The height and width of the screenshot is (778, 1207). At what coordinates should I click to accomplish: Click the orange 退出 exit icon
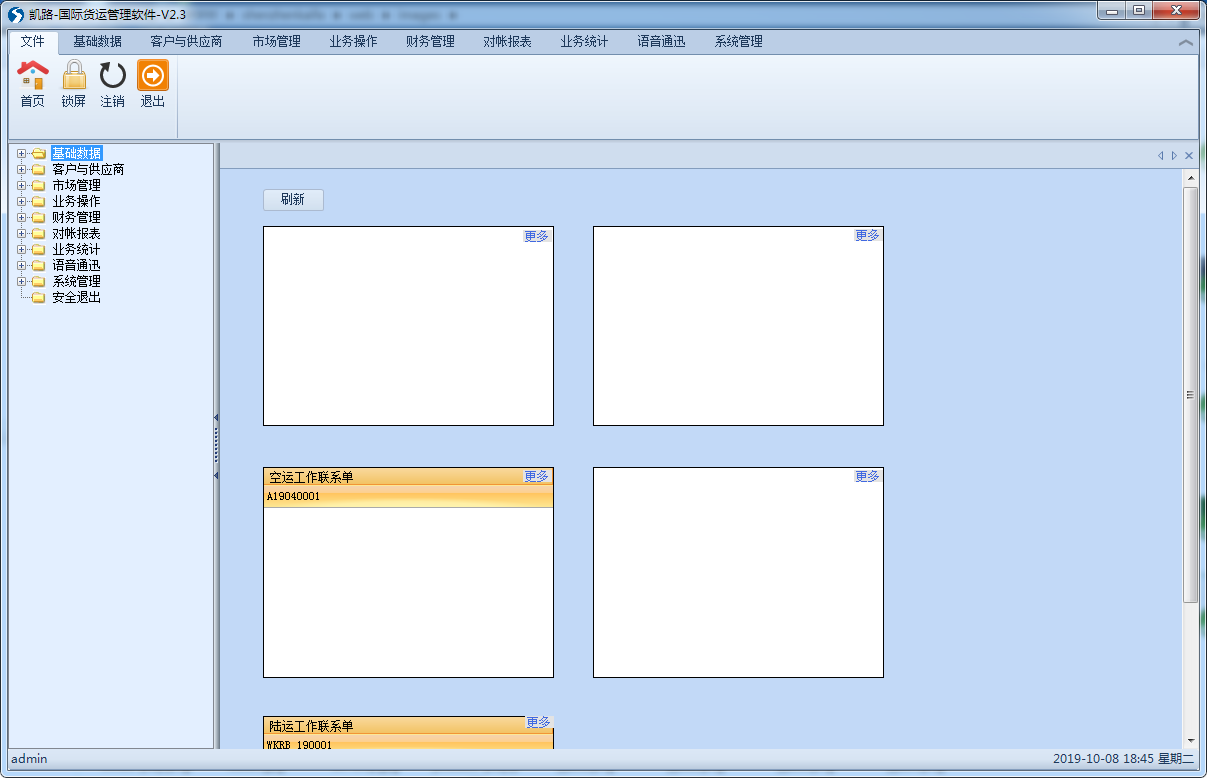[153, 76]
